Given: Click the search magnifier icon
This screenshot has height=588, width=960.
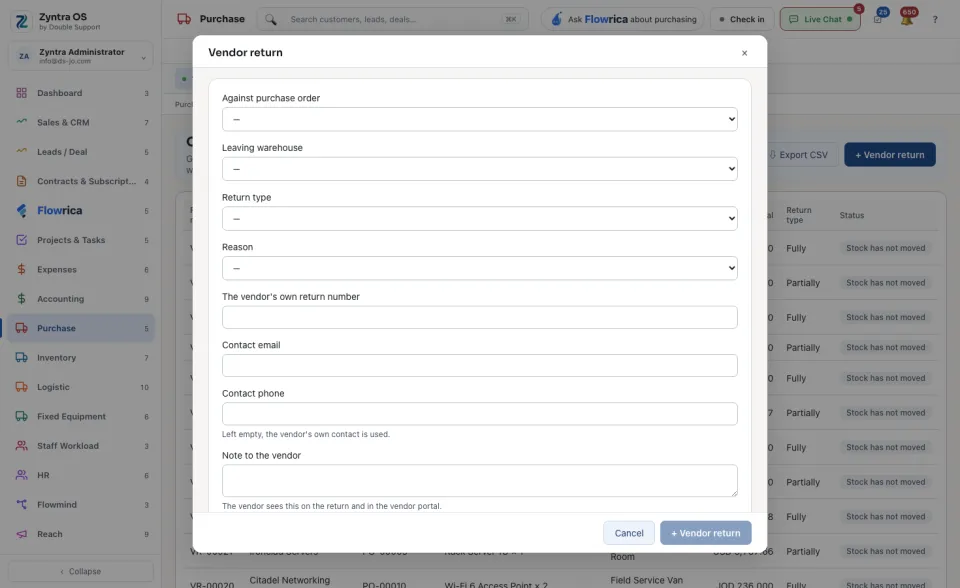Looking at the screenshot, I should 271,20.
